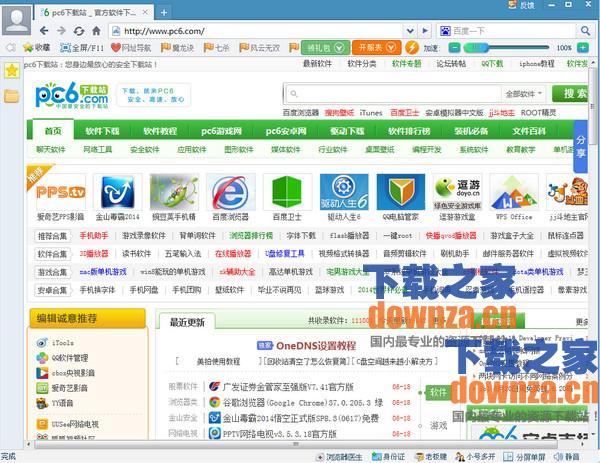Open the 全部软件 category dropdown
The width and height of the screenshot is (600, 463).
click(523, 94)
